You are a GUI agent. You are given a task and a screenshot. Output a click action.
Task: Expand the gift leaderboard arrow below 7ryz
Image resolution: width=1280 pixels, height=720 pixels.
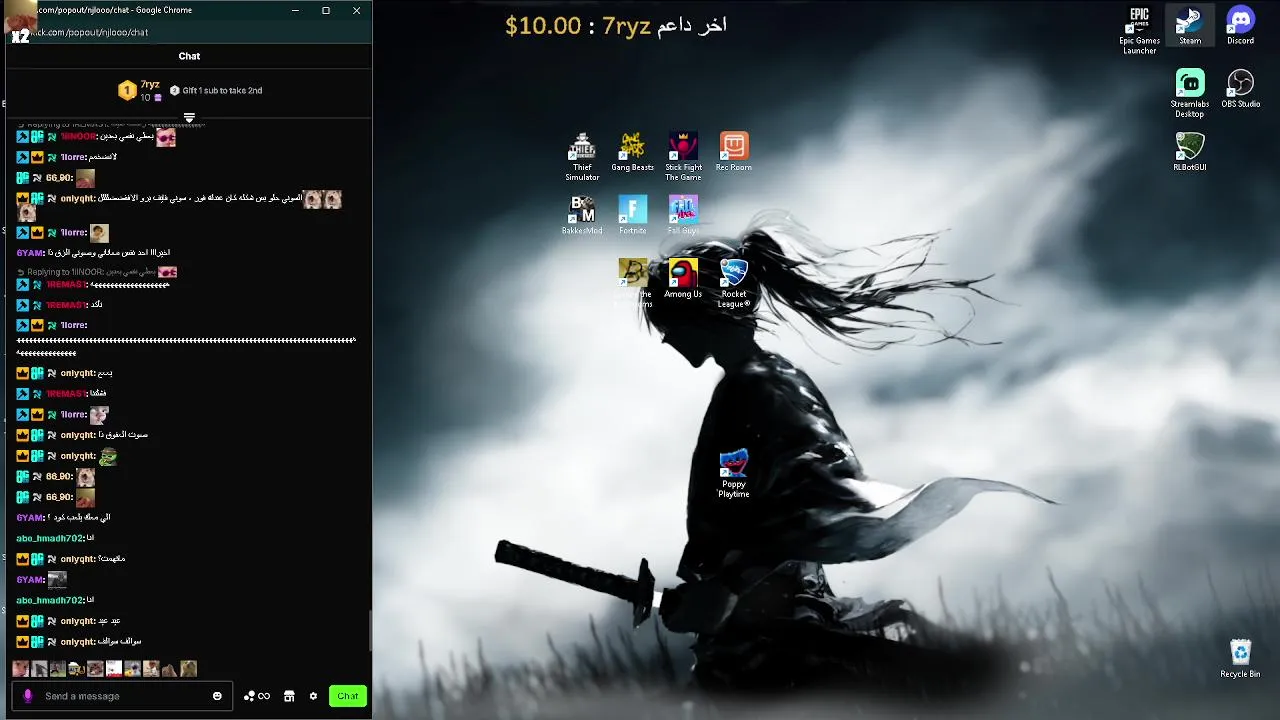(189, 118)
